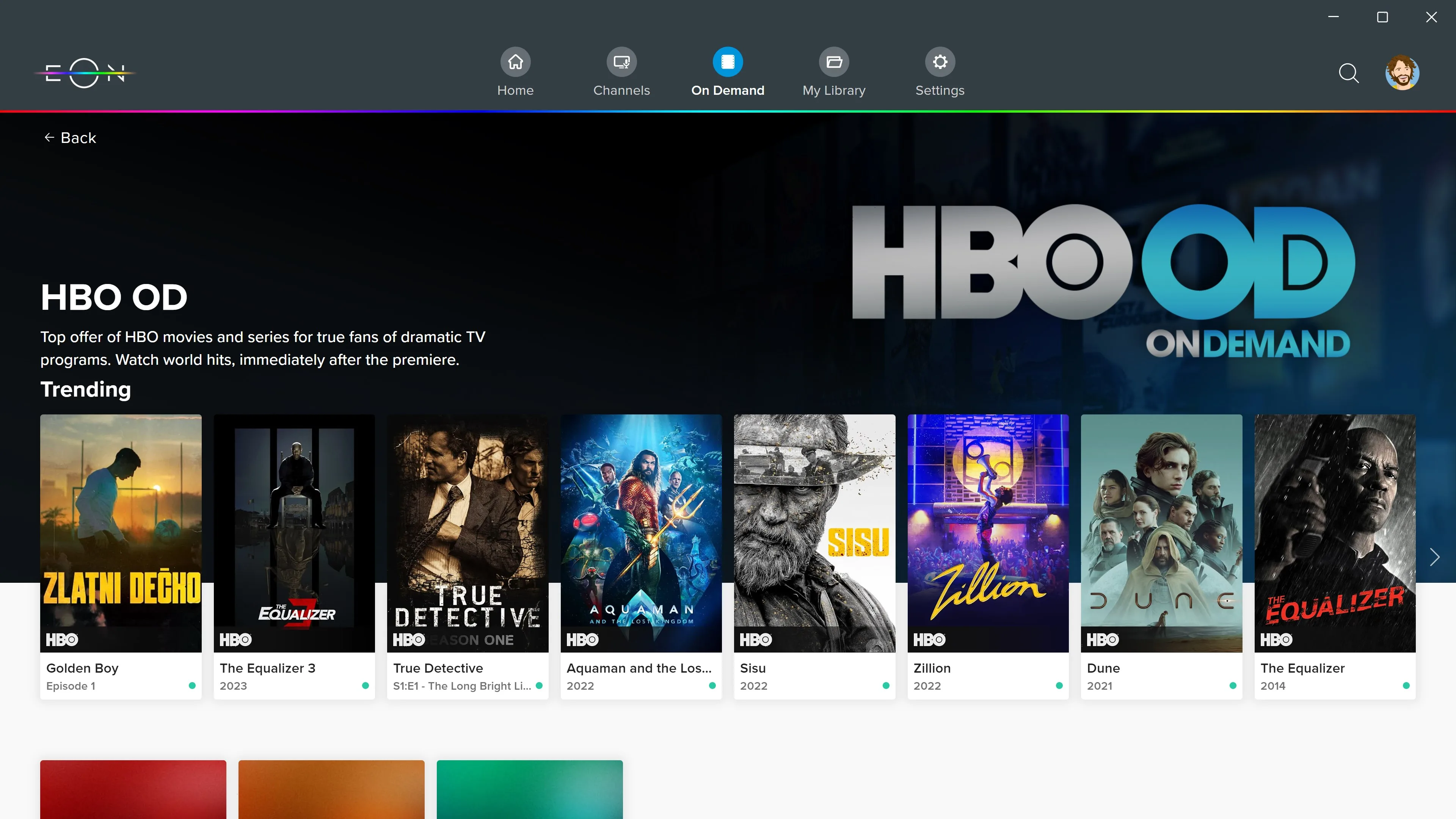Open the Channels TV icon
Viewport: 1456px width, 819px height.
(x=621, y=61)
